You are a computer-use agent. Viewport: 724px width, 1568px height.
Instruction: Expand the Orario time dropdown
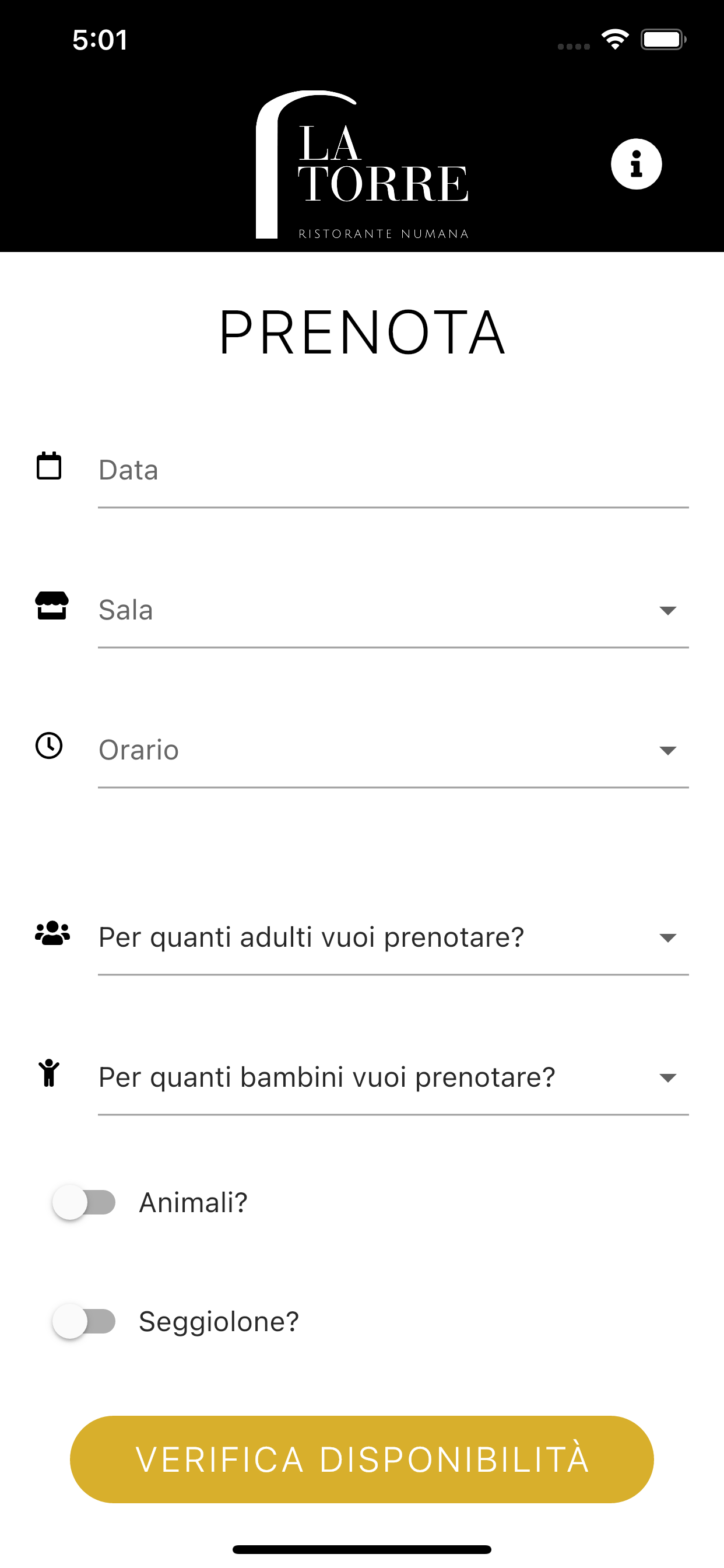[393, 751]
